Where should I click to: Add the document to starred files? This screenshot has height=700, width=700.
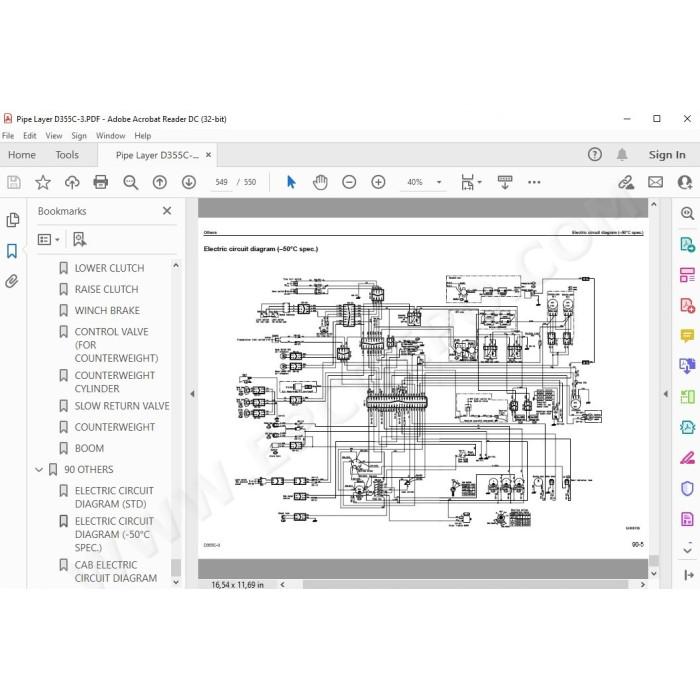pyautogui.click(x=43, y=182)
